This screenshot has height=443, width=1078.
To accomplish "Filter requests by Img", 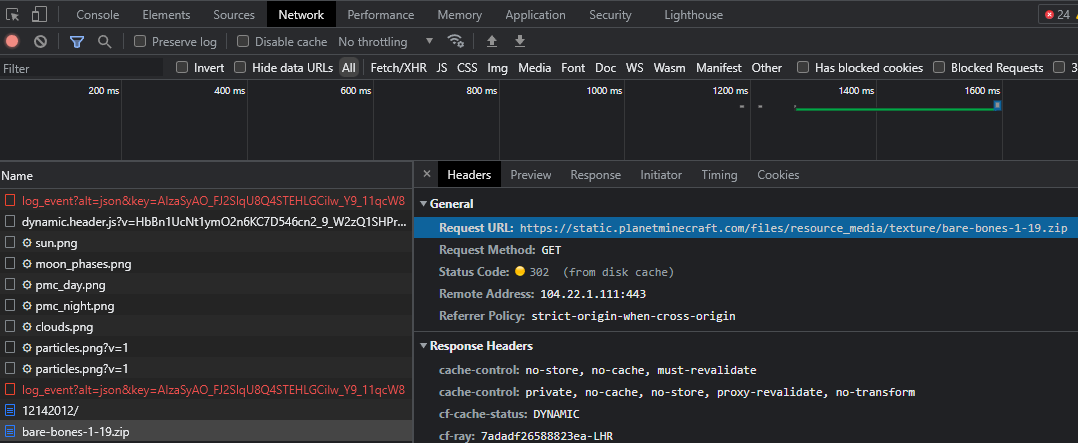I will pyautogui.click(x=498, y=67).
